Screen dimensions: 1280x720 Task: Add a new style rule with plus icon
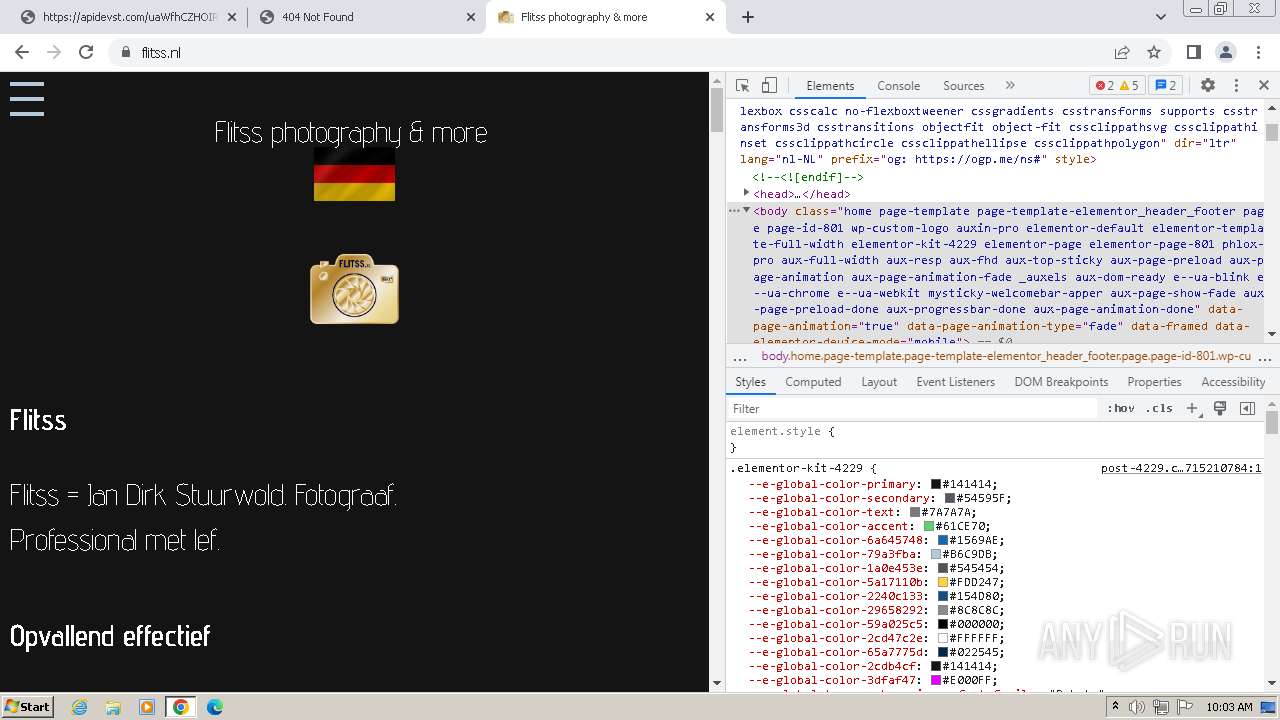click(x=1192, y=409)
